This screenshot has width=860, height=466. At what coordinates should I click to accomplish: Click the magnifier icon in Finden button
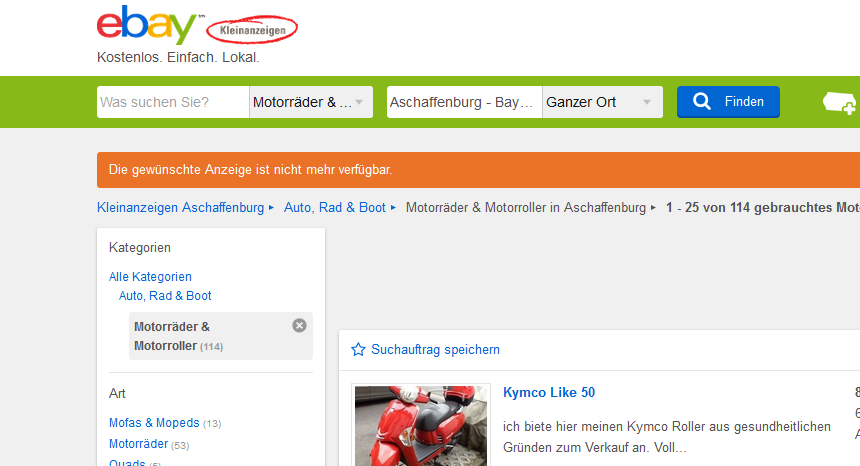702,102
